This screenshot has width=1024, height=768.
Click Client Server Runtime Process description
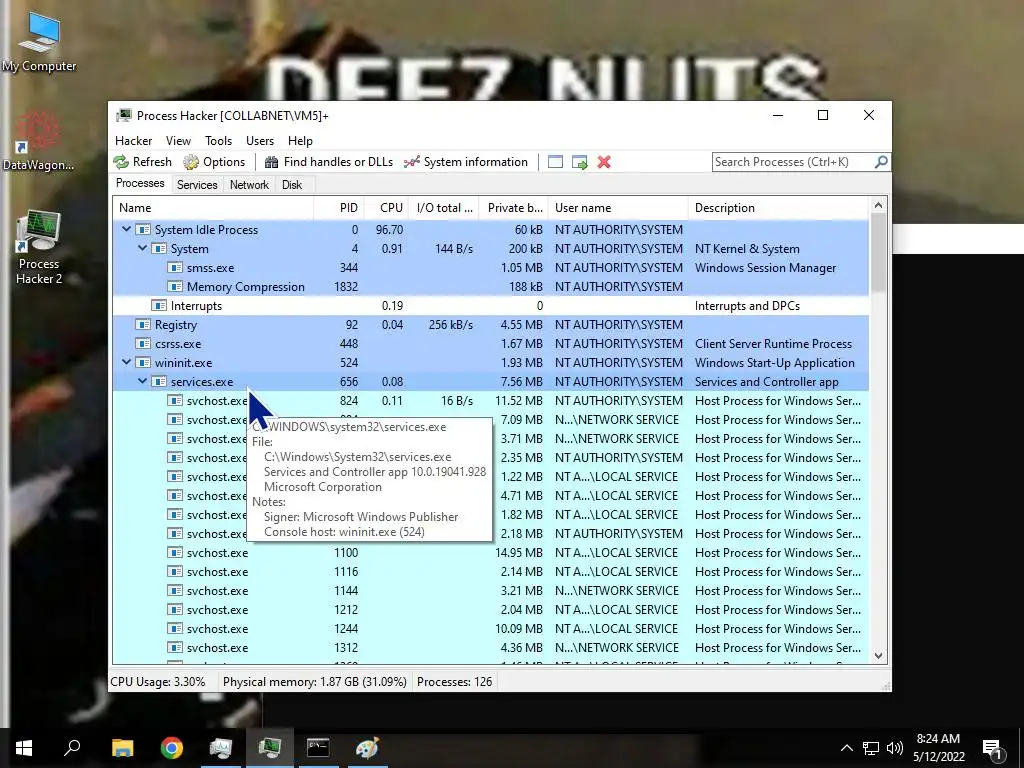pyautogui.click(x=773, y=344)
